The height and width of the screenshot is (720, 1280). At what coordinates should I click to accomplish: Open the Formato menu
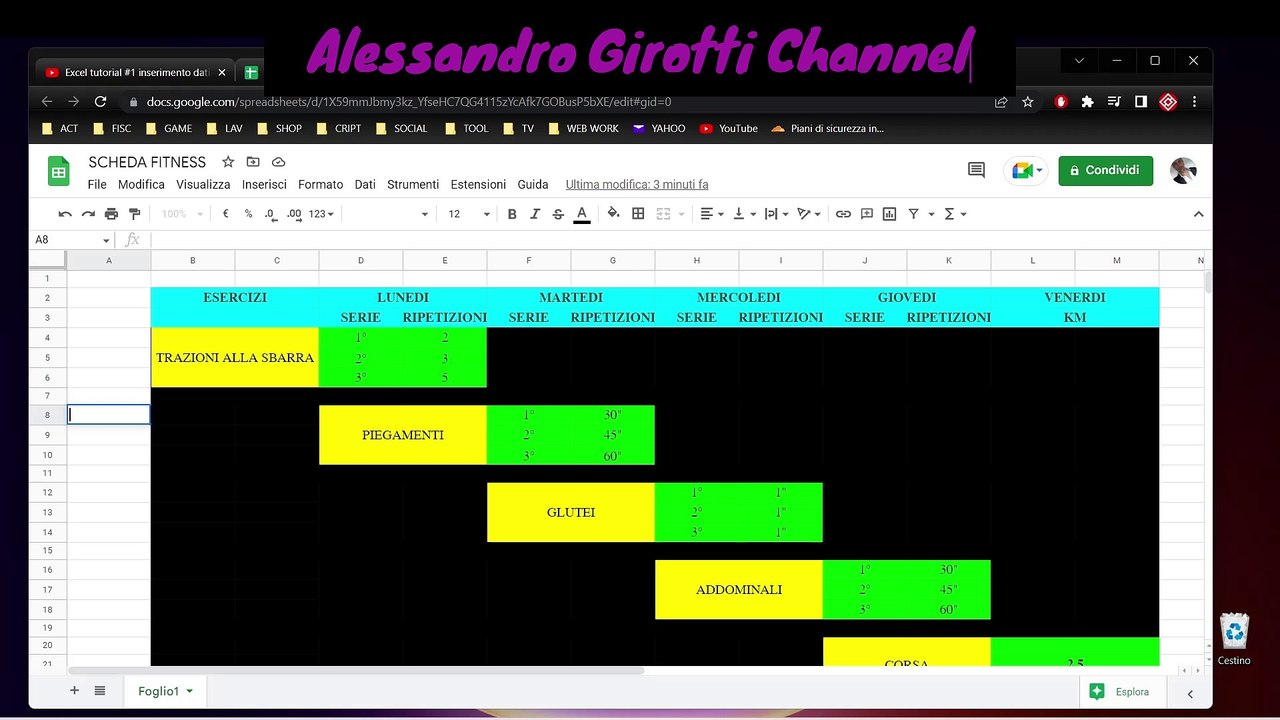pos(320,185)
